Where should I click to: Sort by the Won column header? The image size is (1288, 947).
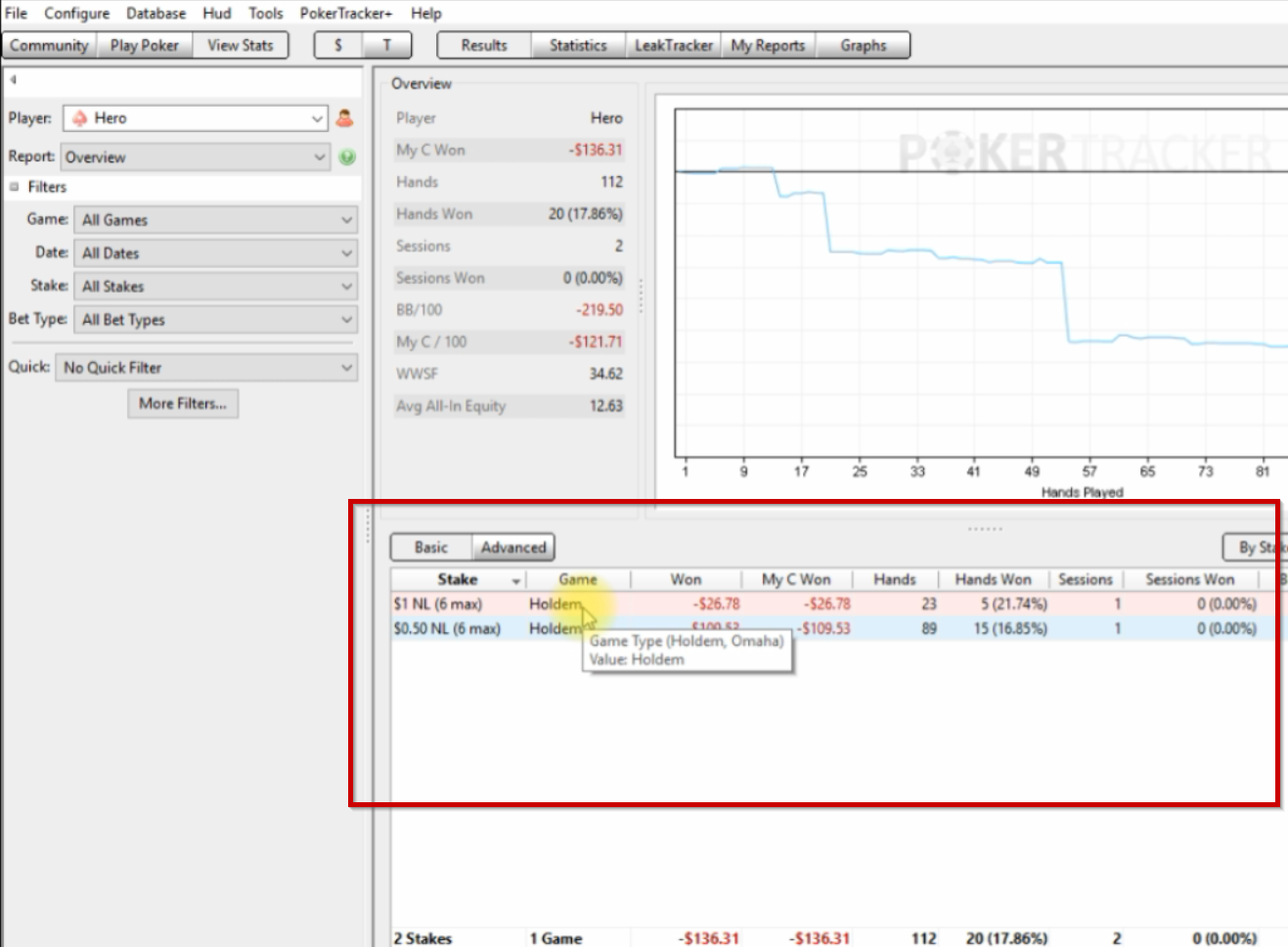tap(686, 580)
